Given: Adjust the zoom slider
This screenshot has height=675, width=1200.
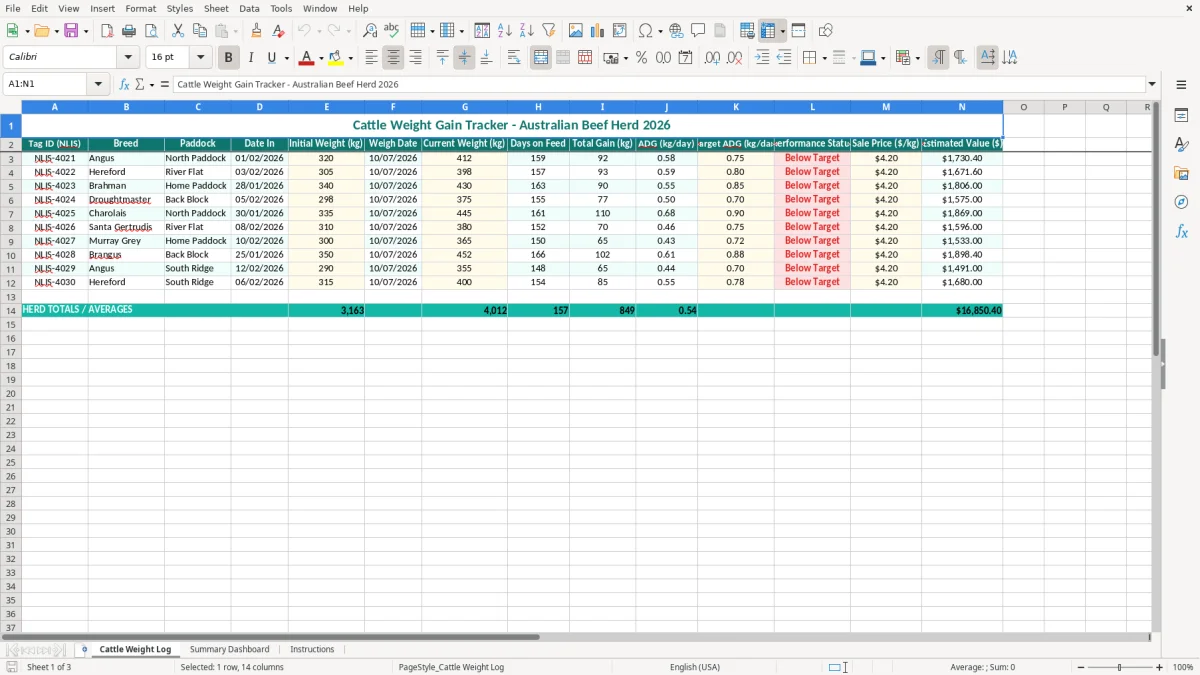Looking at the screenshot, I should point(1120,667).
